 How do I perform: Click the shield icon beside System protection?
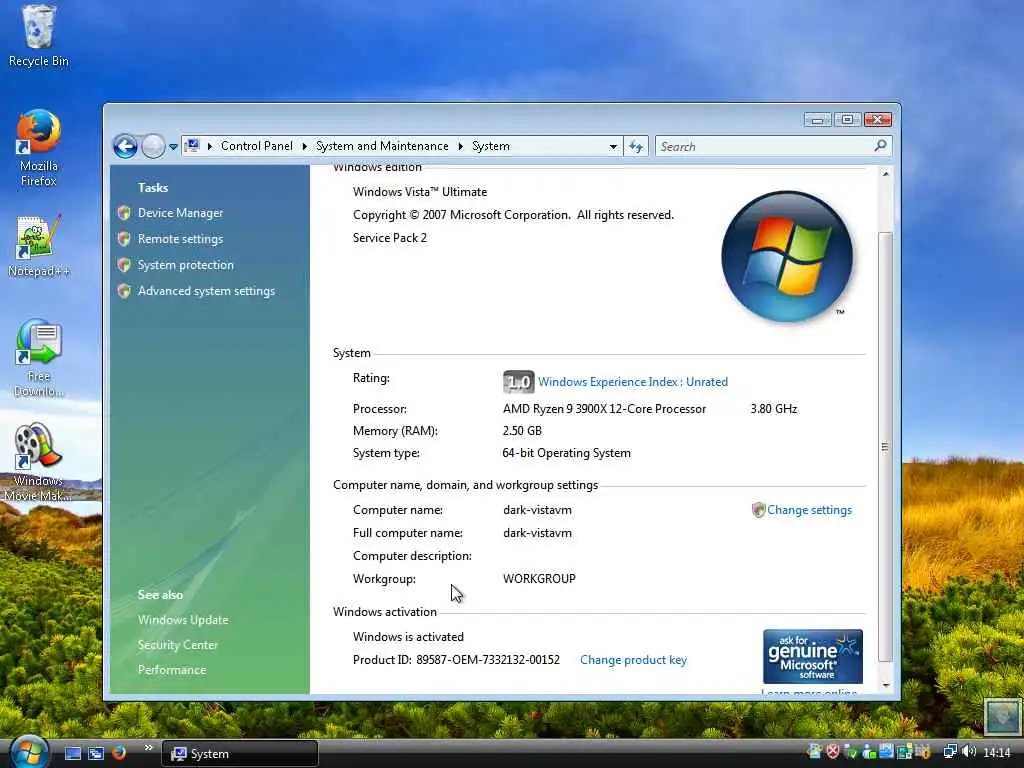(x=124, y=265)
